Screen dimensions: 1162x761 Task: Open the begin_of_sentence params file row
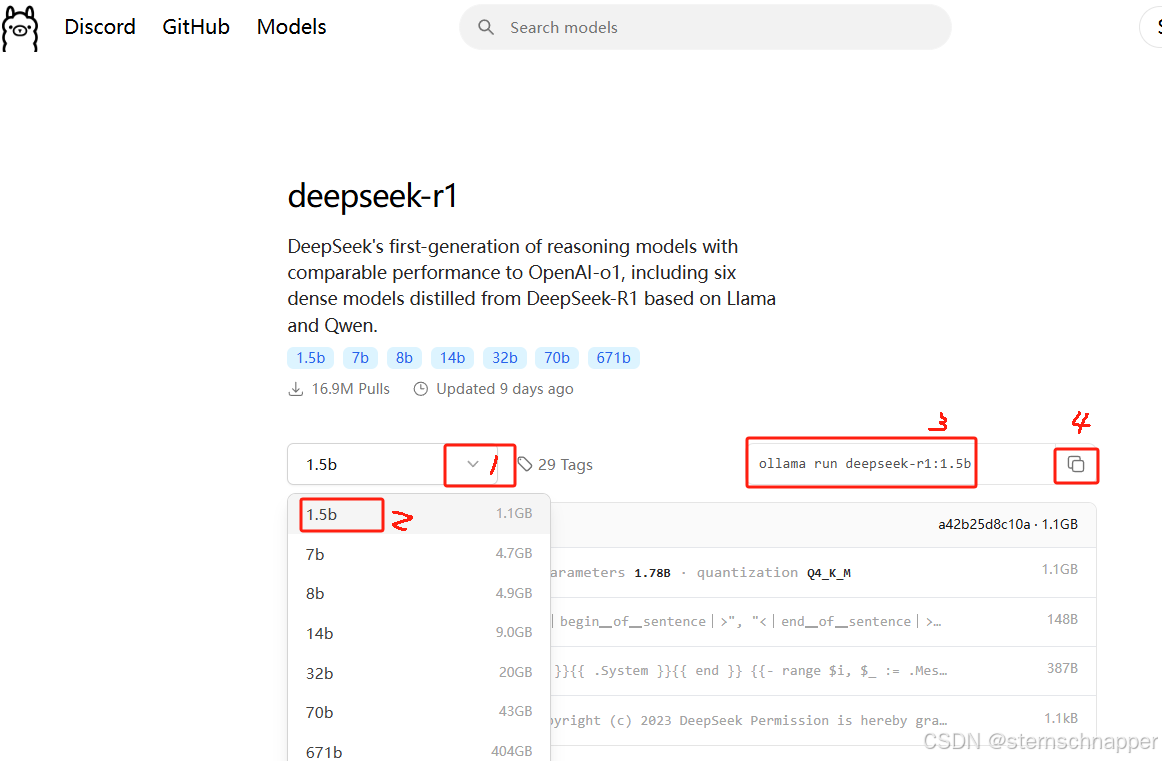point(823,622)
